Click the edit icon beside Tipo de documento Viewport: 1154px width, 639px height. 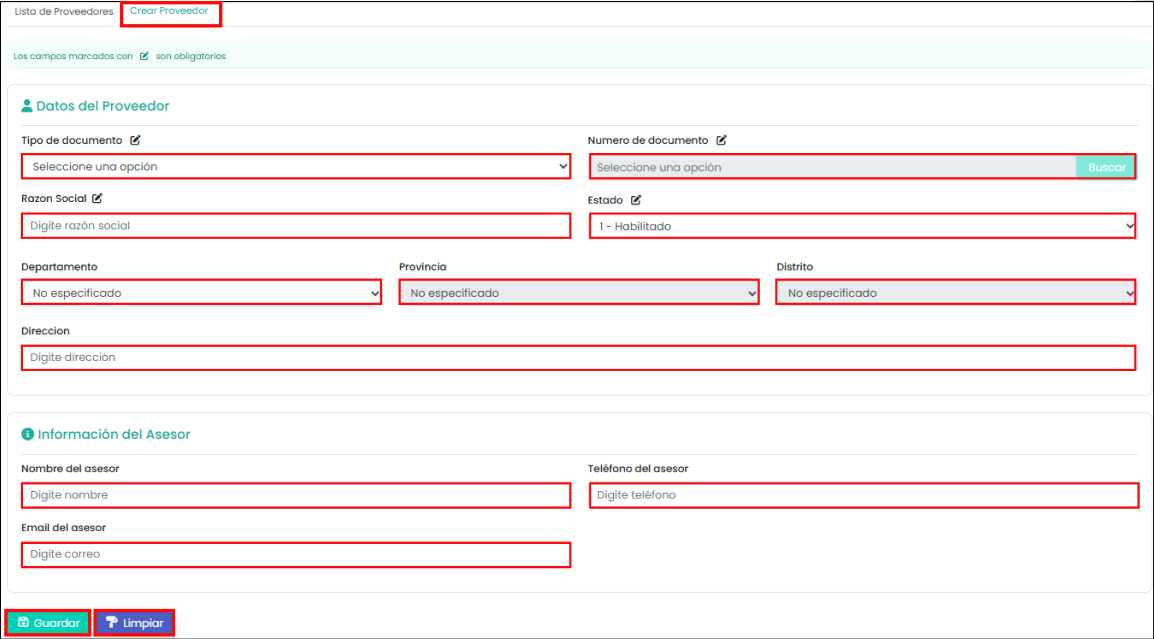[135, 141]
